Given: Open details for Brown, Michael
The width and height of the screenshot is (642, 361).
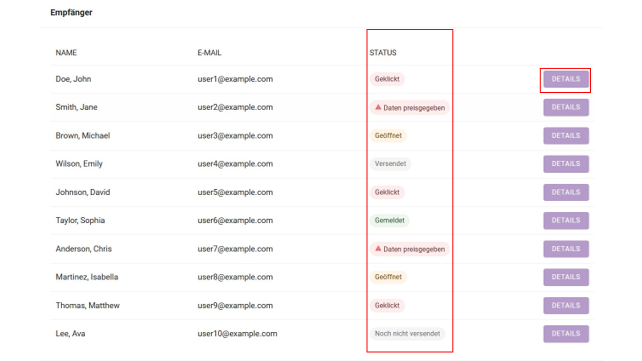Looking at the screenshot, I should pos(566,135).
